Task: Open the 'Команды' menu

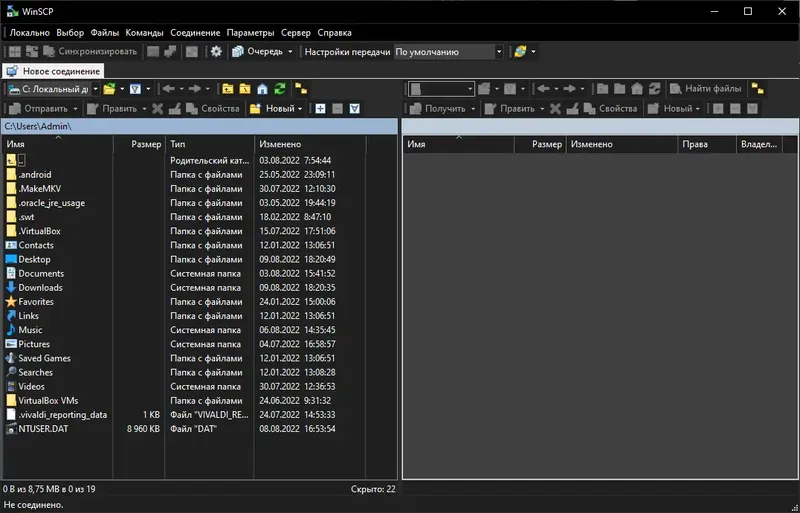Action: (x=144, y=33)
